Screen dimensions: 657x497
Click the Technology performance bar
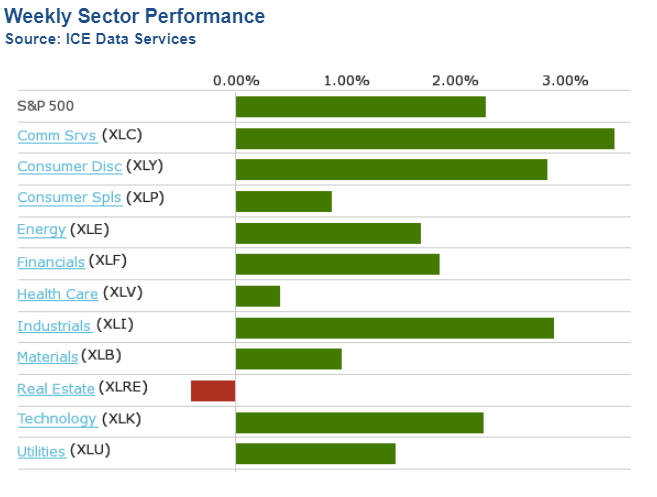(359, 422)
